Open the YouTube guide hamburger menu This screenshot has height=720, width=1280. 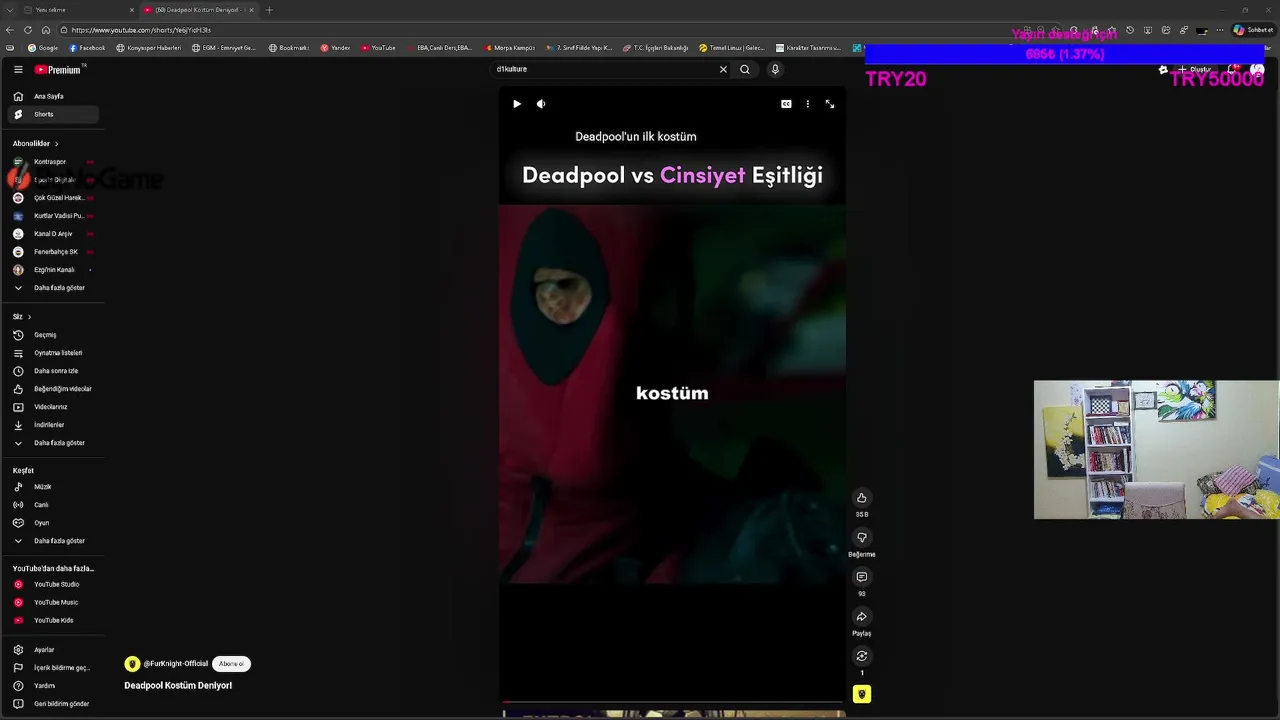tap(18, 69)
